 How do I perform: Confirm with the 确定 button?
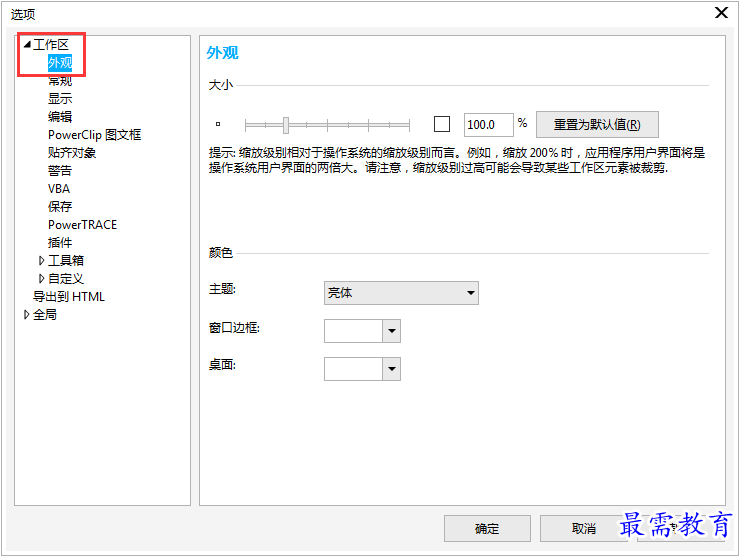[x=487, y=529]
